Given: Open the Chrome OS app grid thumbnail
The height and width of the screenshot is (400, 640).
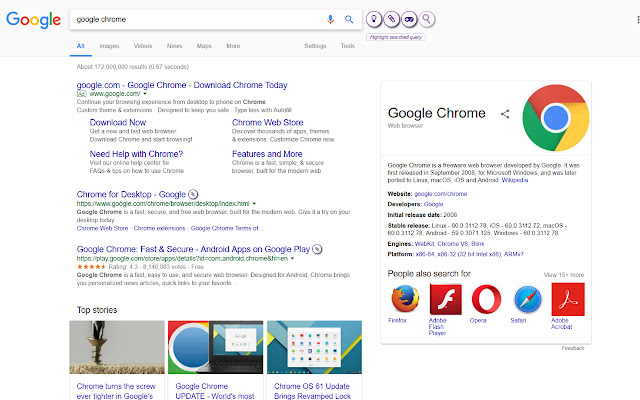Looking at the screenshot, I should point(314,347).
